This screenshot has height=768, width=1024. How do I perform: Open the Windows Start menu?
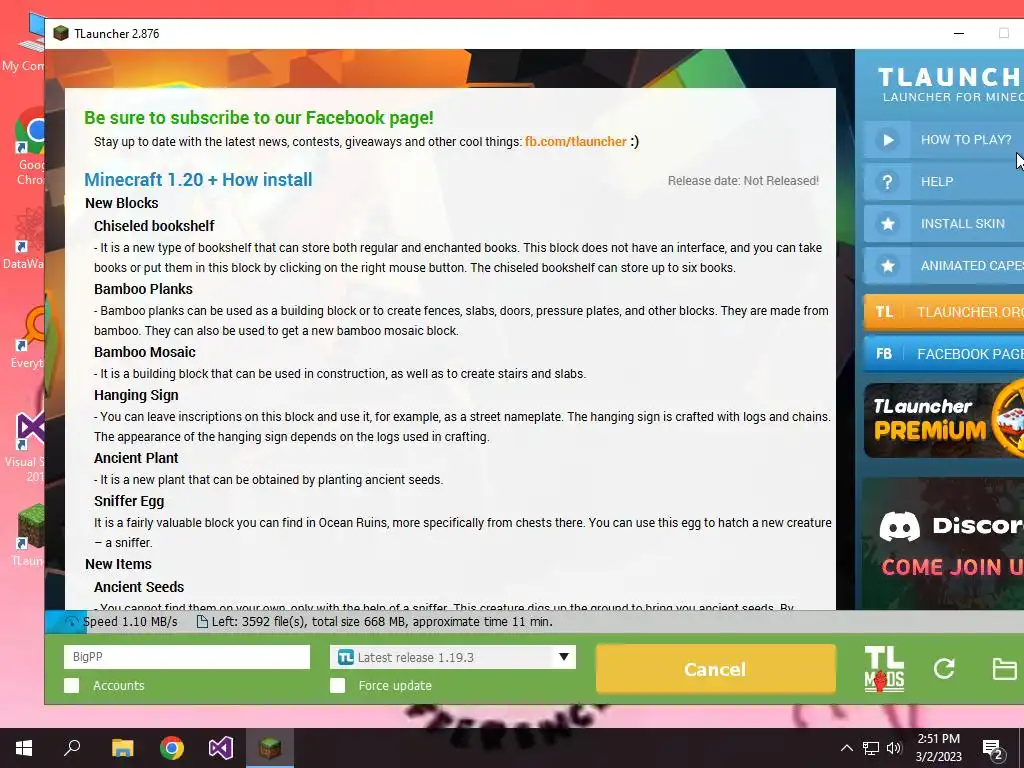pos(24,748)
